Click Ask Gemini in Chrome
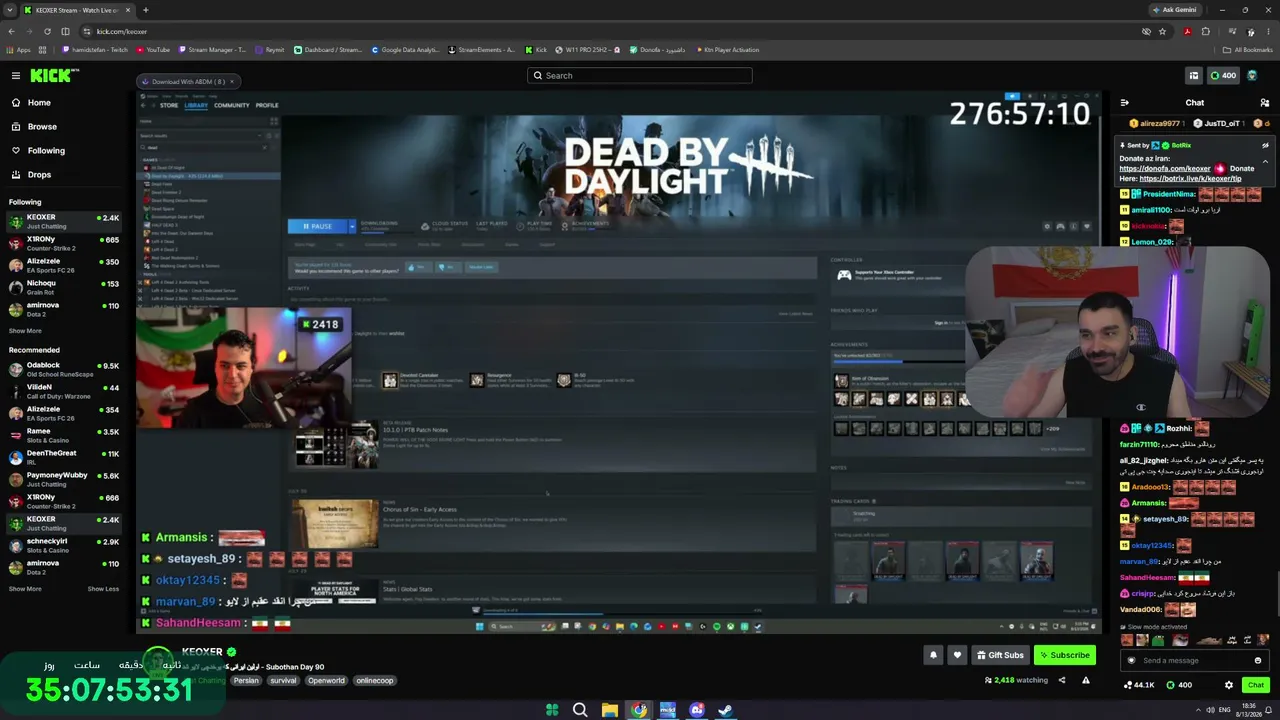1280x720 pixels. coord(1175,10)
